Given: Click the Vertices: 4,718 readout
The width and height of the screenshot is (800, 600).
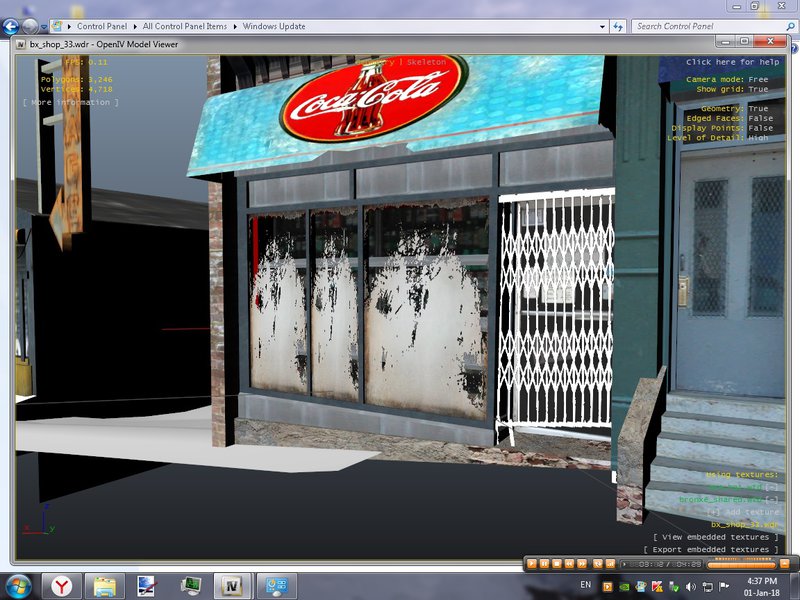Looking at the screenshot, I should point(77,89).
